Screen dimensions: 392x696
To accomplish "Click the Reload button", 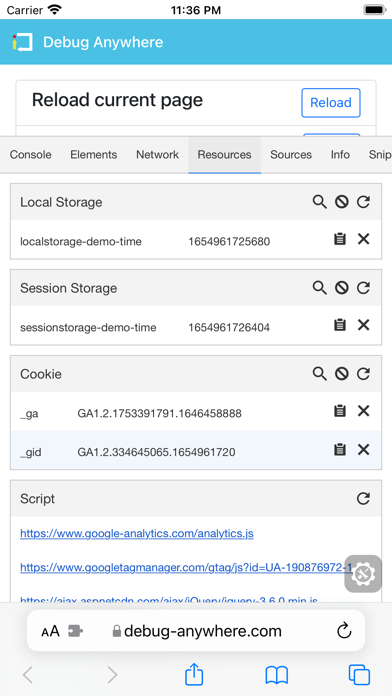I will pyautogui.click(x=331, y=103).
